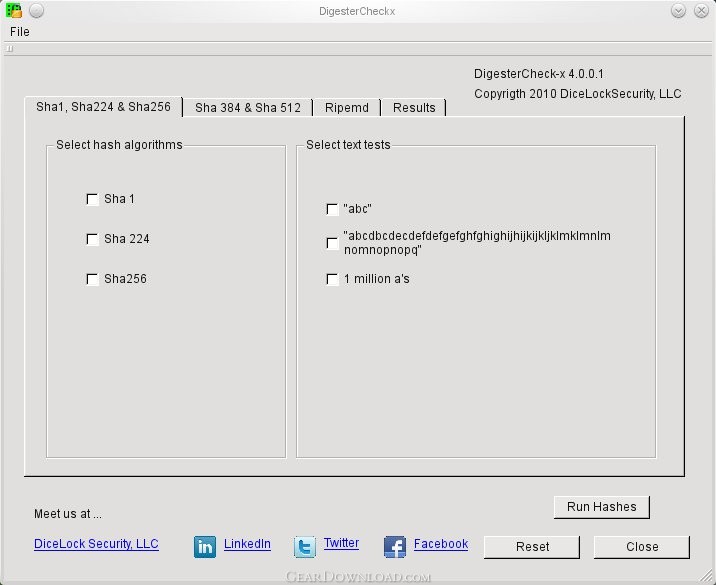Image resolution: width=716 pixels, height=585 pixels.
Task: Go to the Ripemd tab
Action: (347, 107)
